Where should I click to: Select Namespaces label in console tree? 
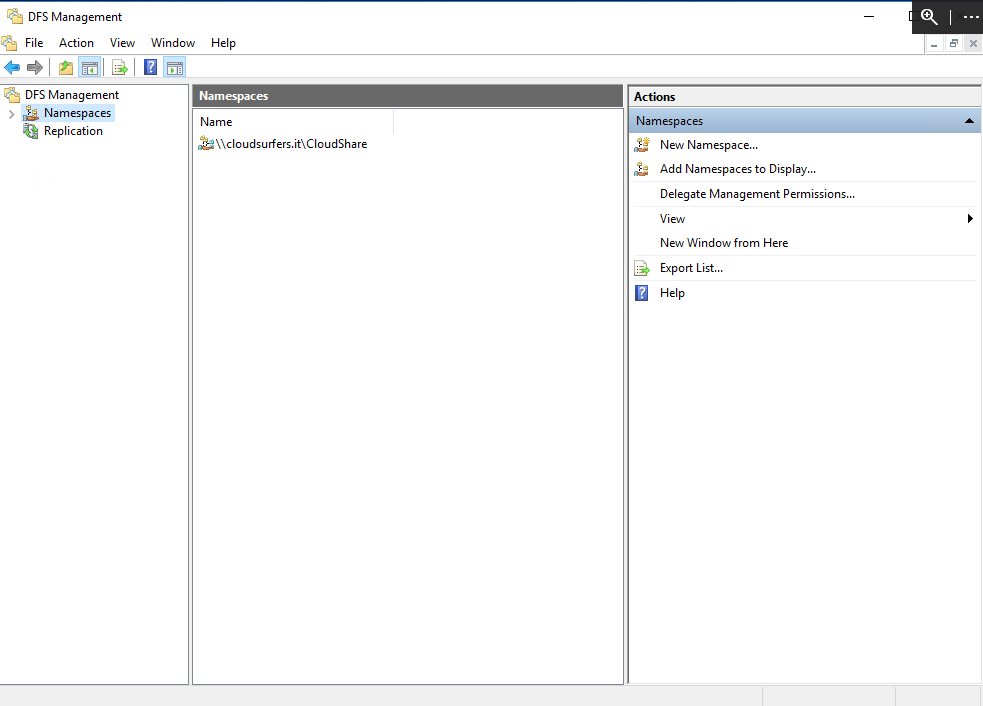click(x=77, y=113)
